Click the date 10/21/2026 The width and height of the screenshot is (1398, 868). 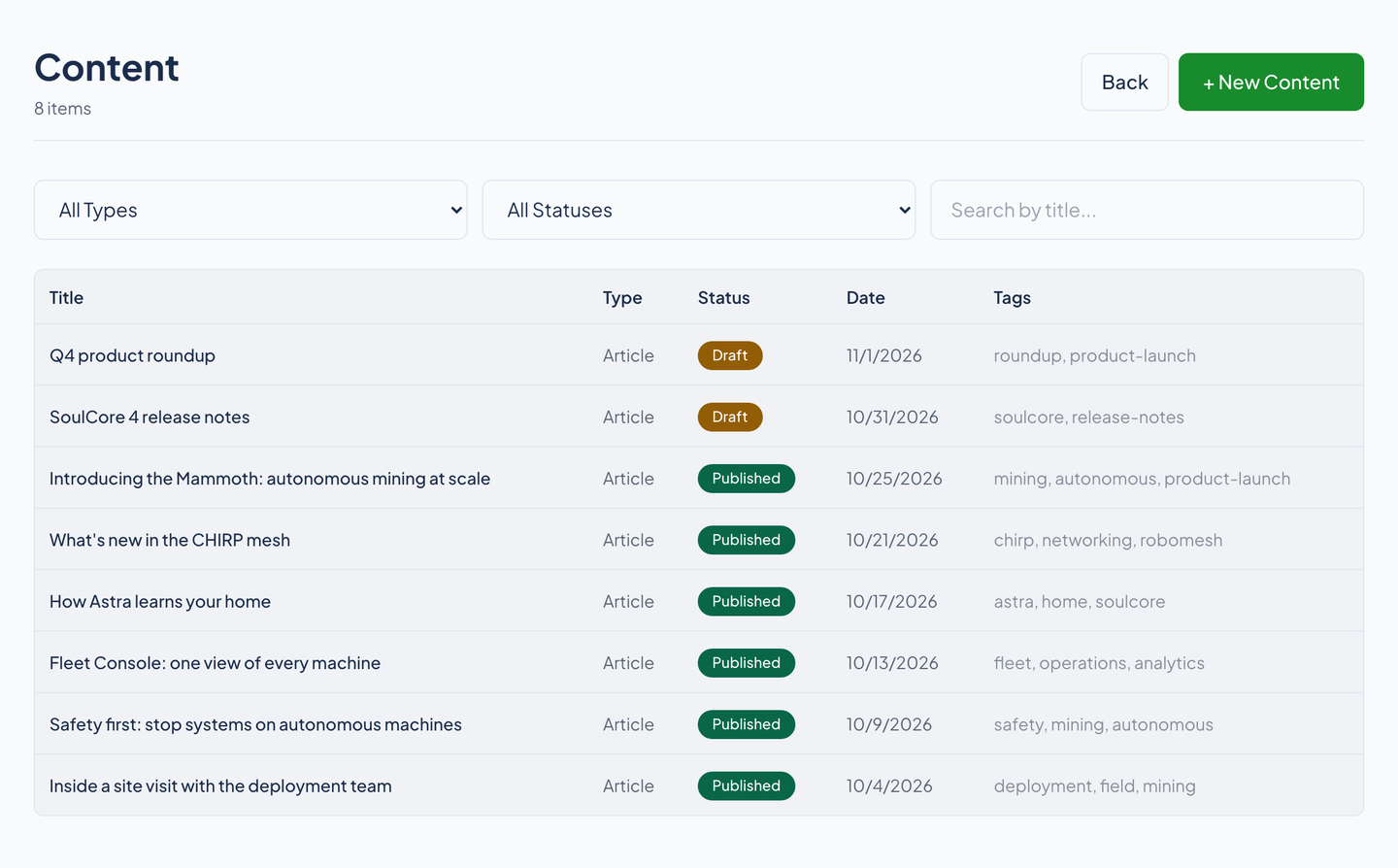coord(892,540)
